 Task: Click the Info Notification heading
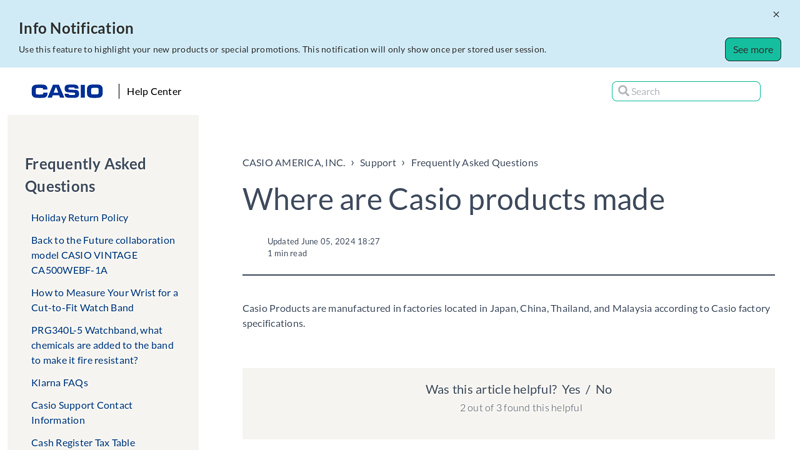(76, 29)
